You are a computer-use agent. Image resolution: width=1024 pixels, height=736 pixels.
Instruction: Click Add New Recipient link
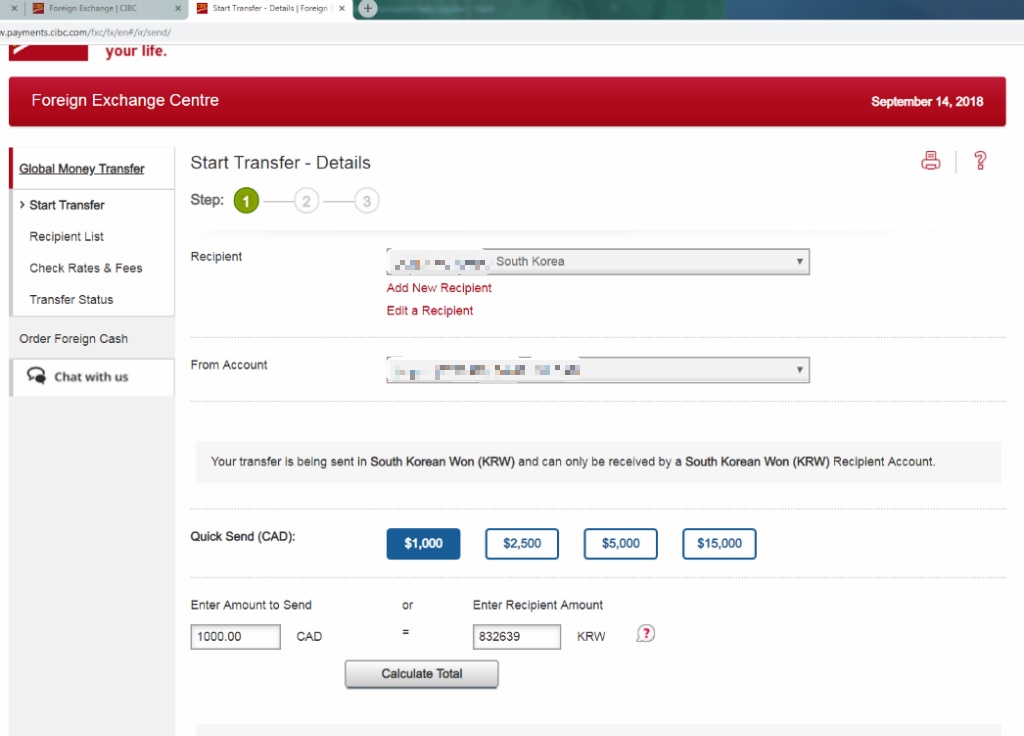point(439,288)
